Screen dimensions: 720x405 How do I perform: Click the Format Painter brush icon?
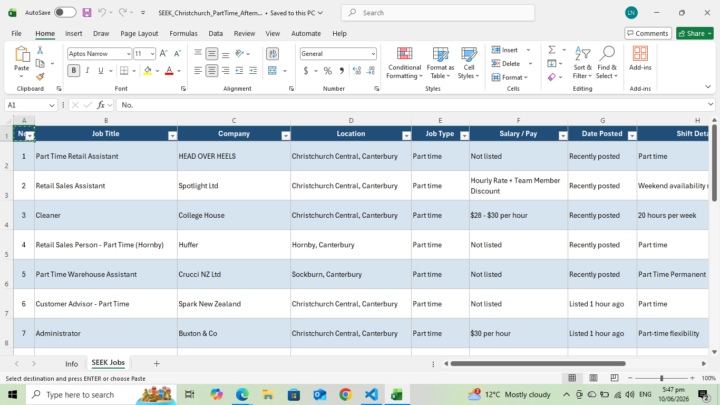40,77
